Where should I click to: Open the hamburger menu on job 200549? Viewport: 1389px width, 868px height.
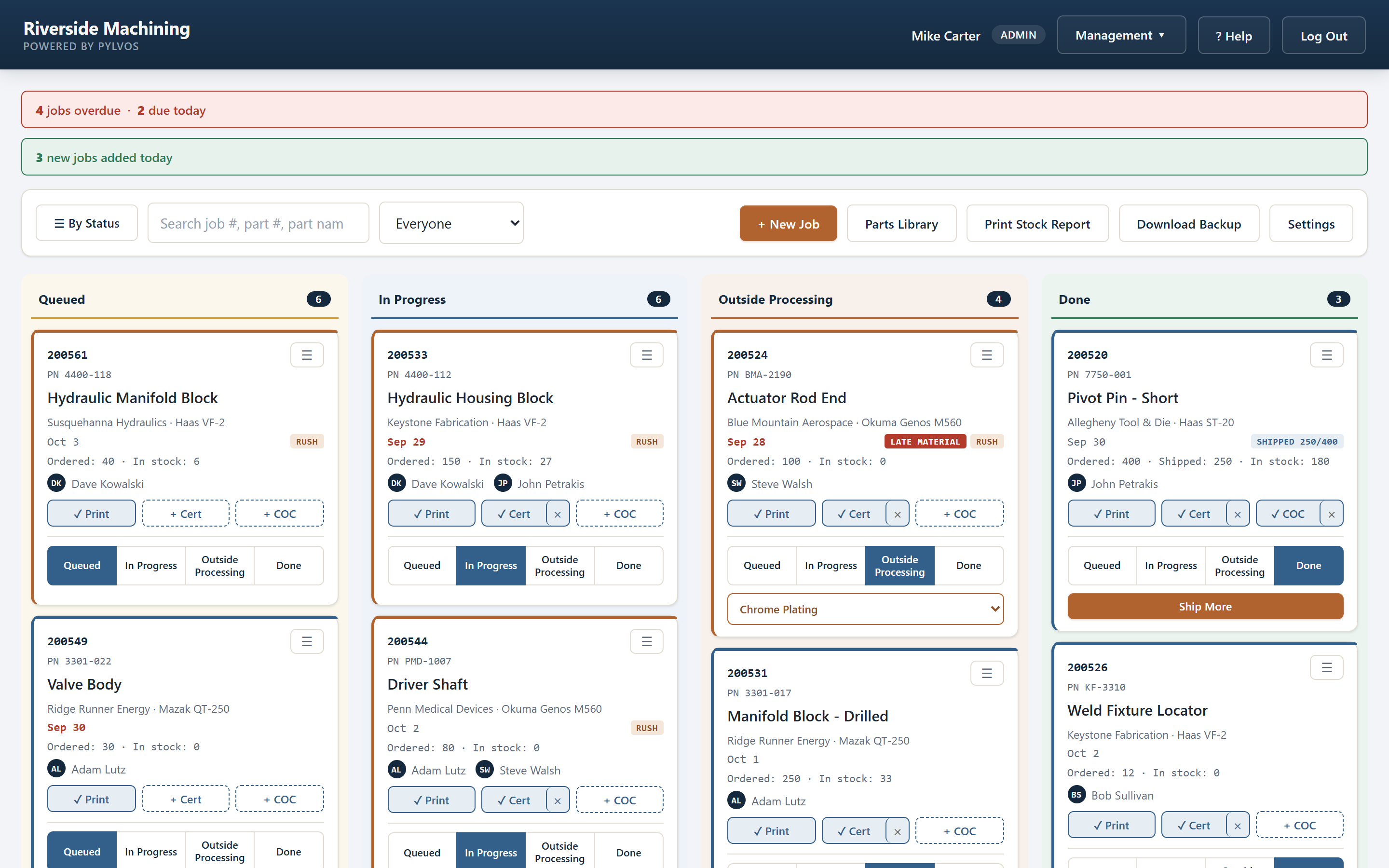coord(307,641)
